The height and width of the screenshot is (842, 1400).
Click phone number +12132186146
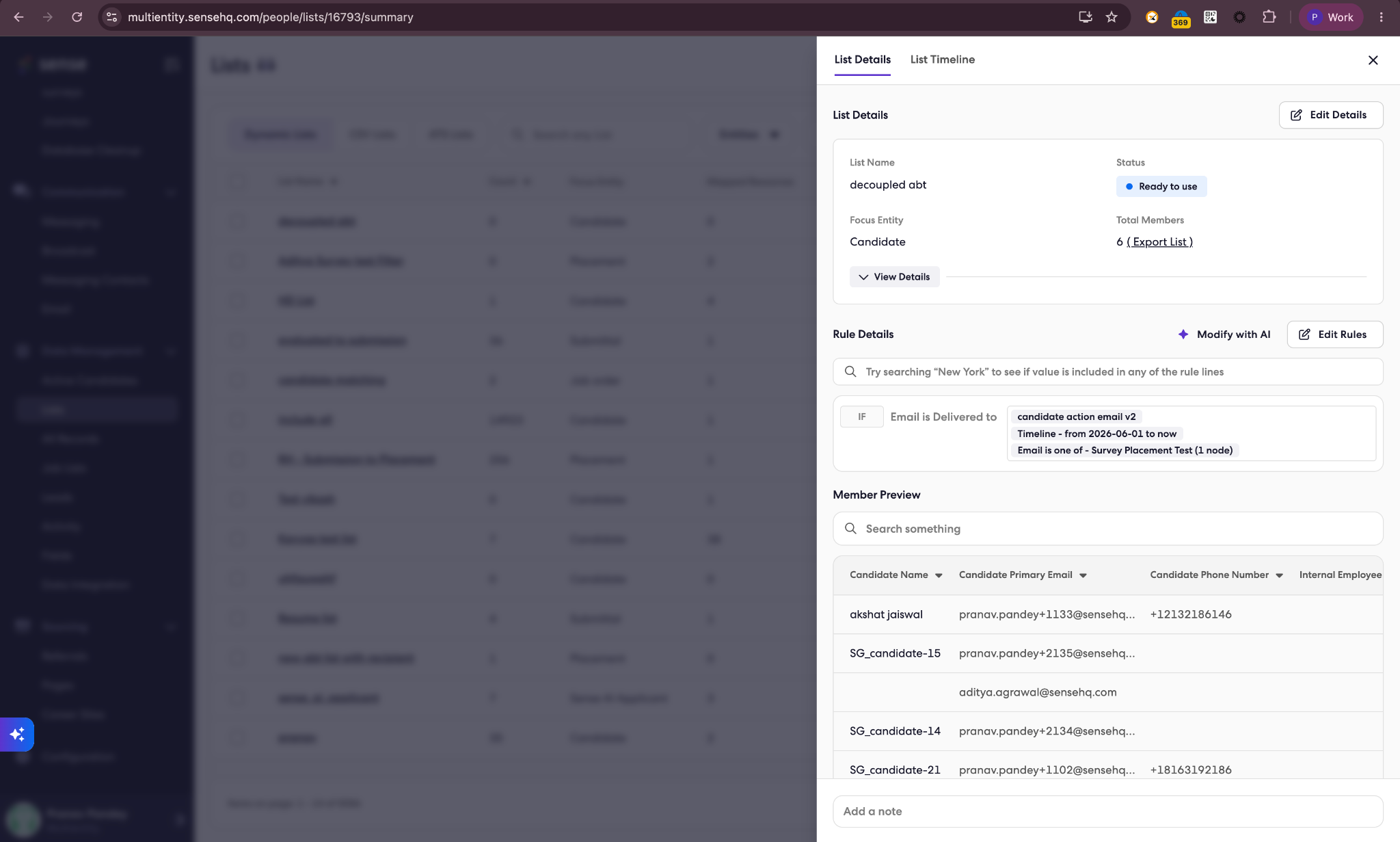coord(1190,614)
